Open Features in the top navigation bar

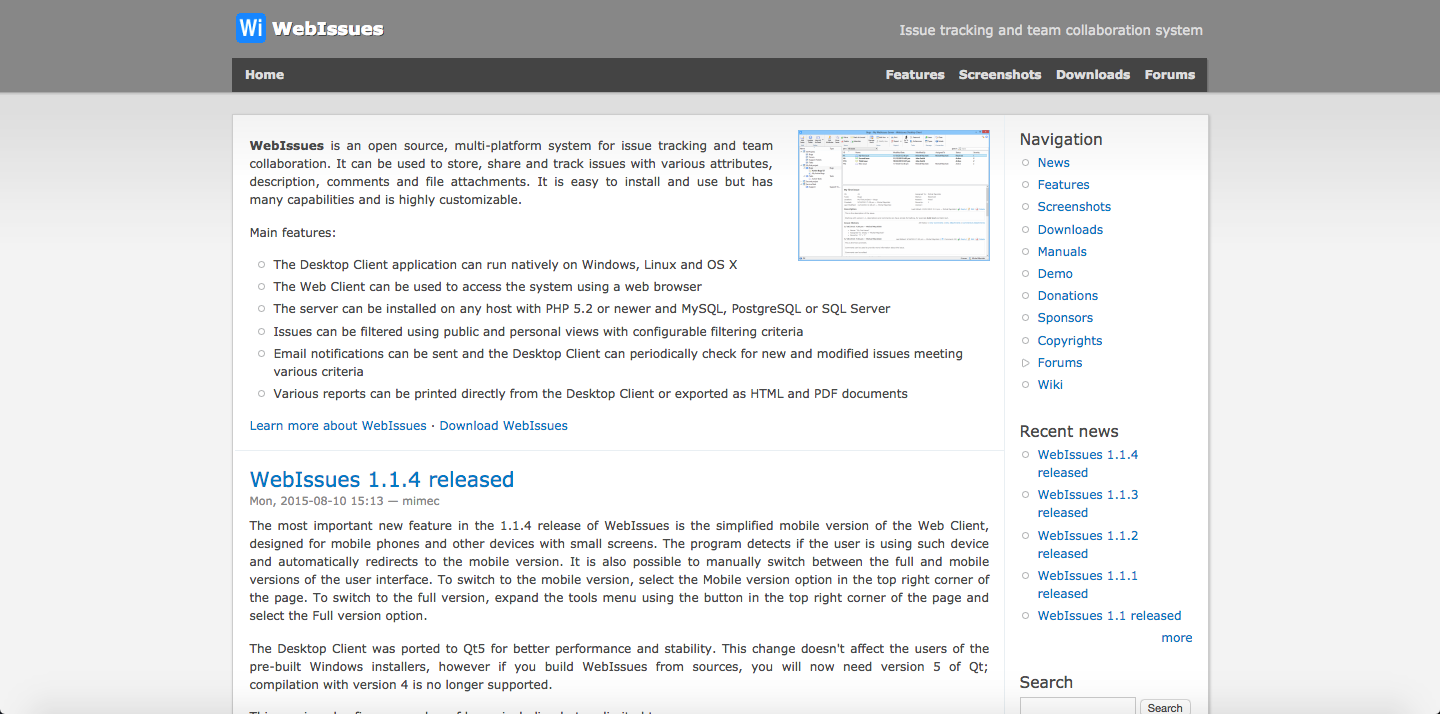(x=914, y=75)
